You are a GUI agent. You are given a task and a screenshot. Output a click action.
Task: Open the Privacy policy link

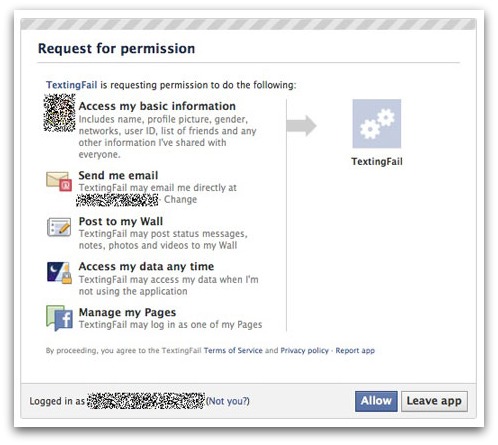pyautogui.click(x=304, y=350)
